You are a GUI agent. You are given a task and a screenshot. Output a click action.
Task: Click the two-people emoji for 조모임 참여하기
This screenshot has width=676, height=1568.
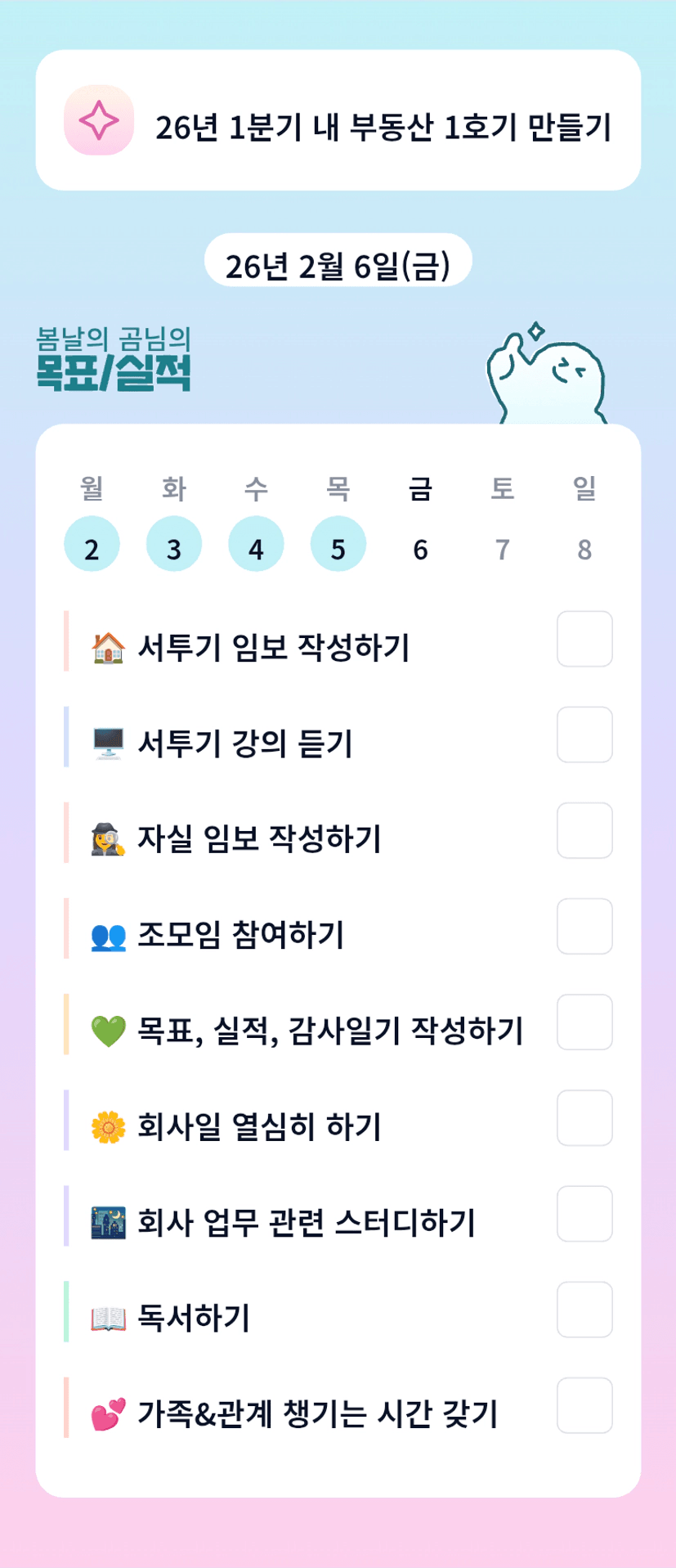108,936
